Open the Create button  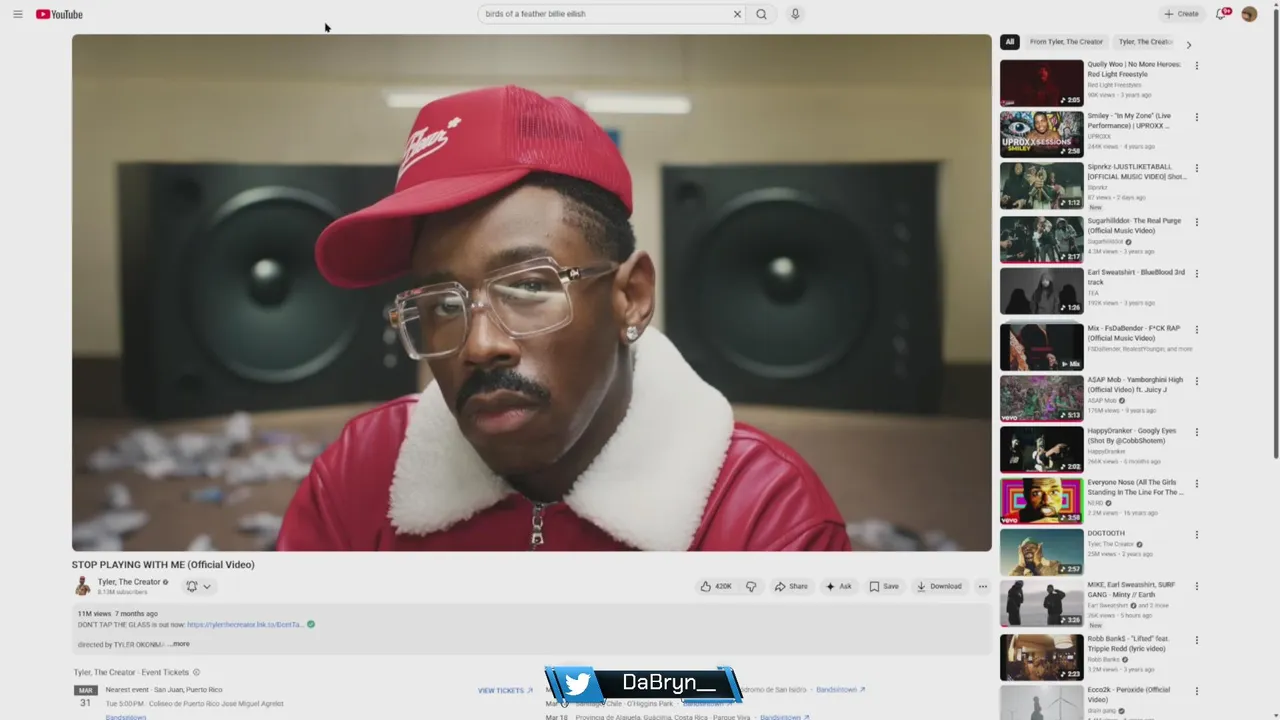point(1181,14)
